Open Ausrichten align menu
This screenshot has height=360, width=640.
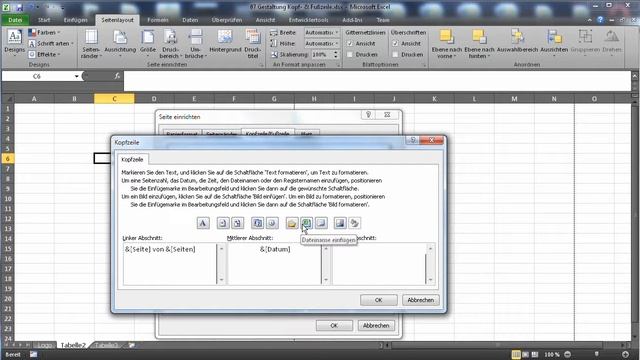[554, 42]
